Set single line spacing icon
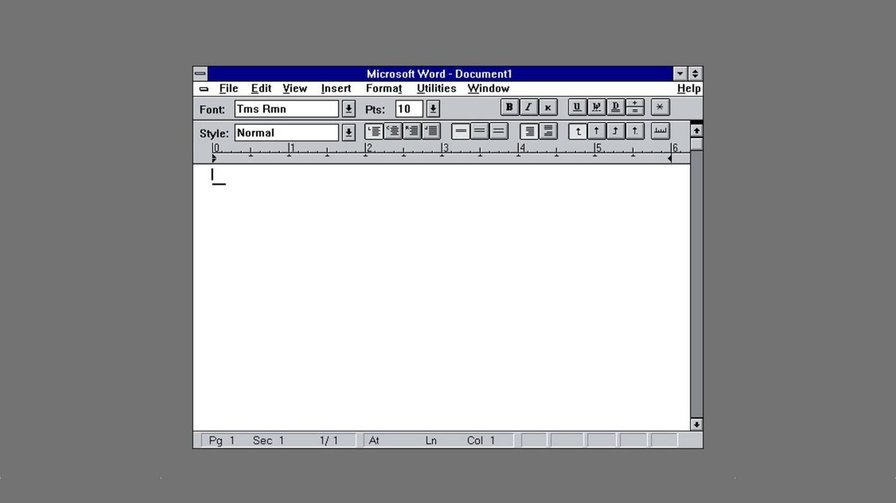Screen dimensions: 896x503 461,131
